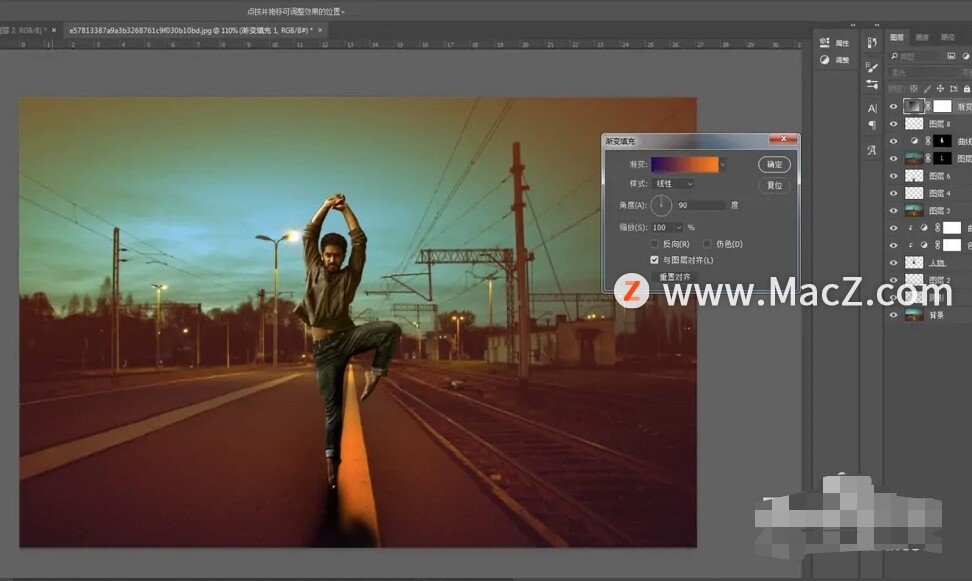Enable 仿色(D) dither checkbox
This screenshot has height=581, width=972.
coord(707,244)
